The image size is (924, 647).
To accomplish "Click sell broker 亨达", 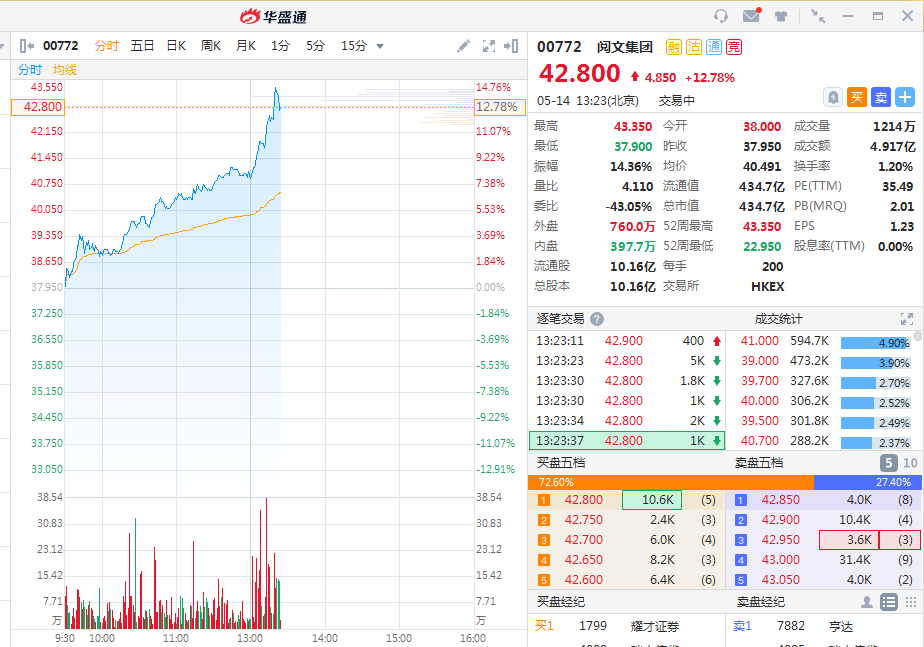I will pos(841,626).
